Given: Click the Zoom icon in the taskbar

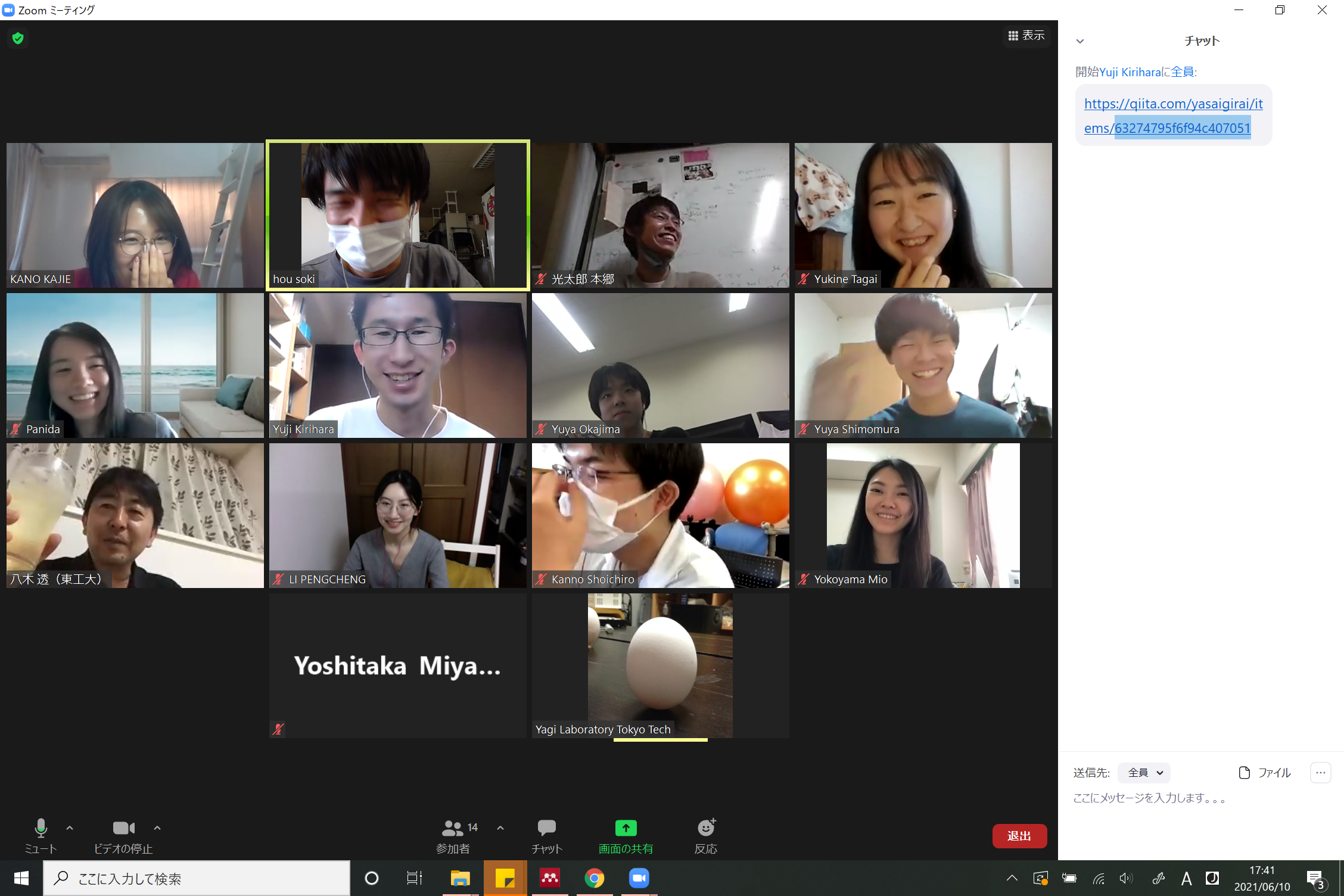Looking at the screenshot, I should pyautogui.click(x=639, y=878).
